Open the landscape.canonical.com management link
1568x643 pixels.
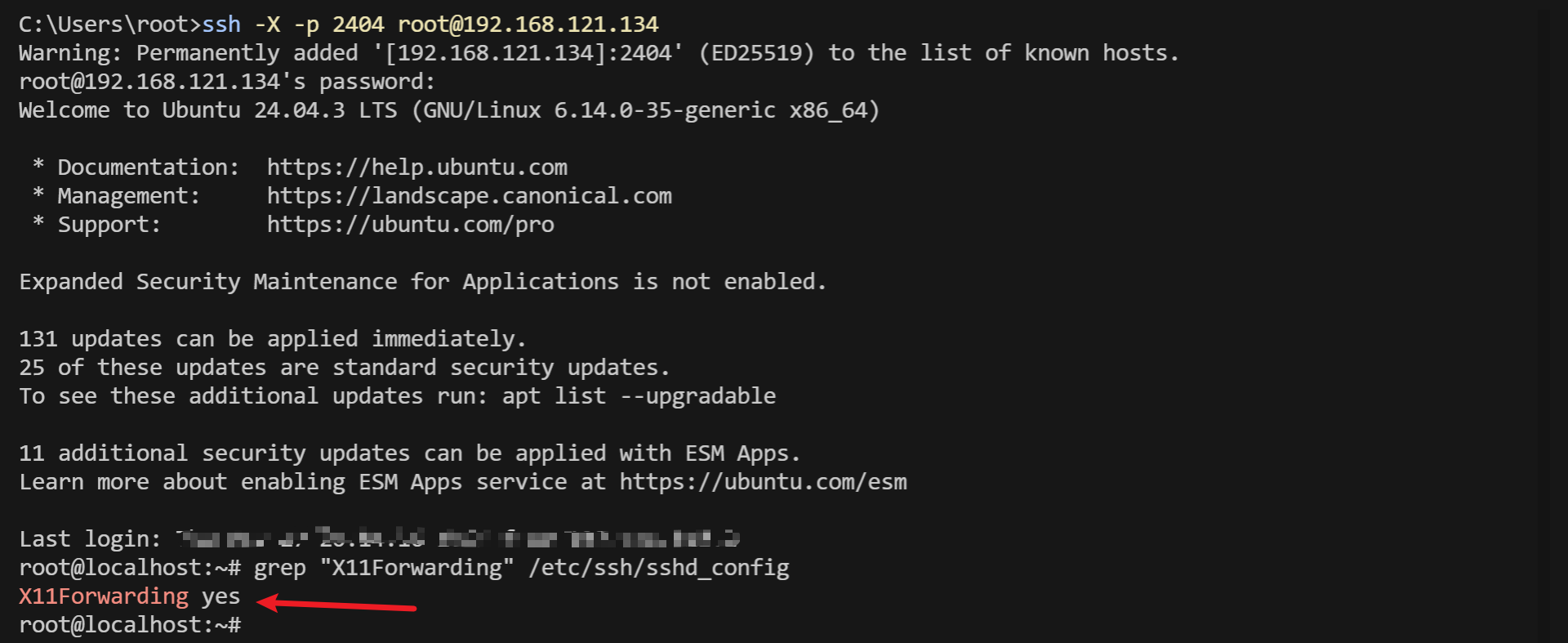click(469, 196)
